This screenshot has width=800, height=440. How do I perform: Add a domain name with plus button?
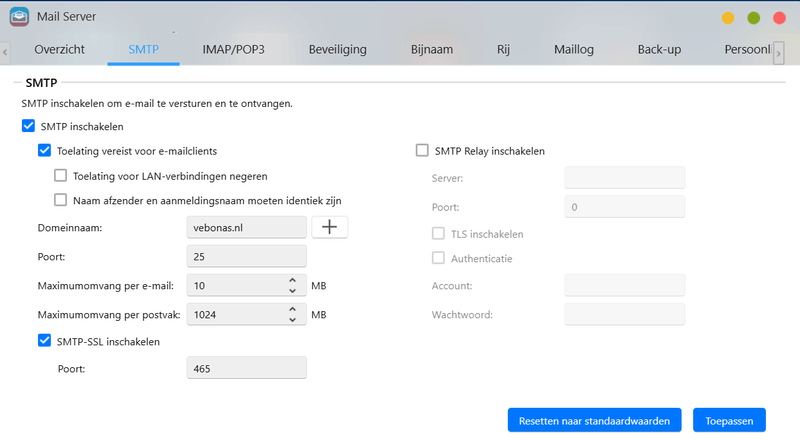pyautogui.click(x=329, y=227)
